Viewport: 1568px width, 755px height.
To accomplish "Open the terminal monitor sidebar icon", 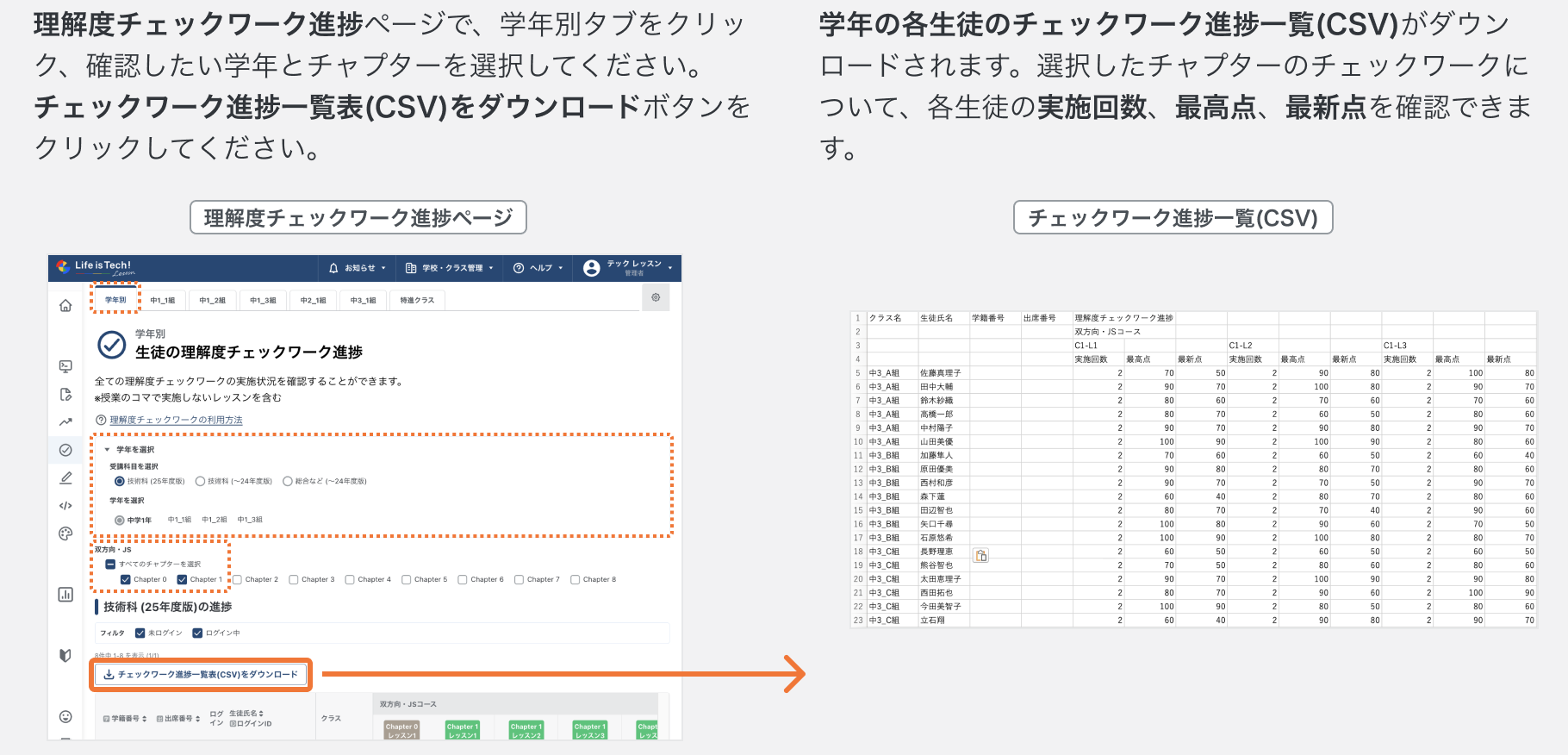I will point(65,366).
